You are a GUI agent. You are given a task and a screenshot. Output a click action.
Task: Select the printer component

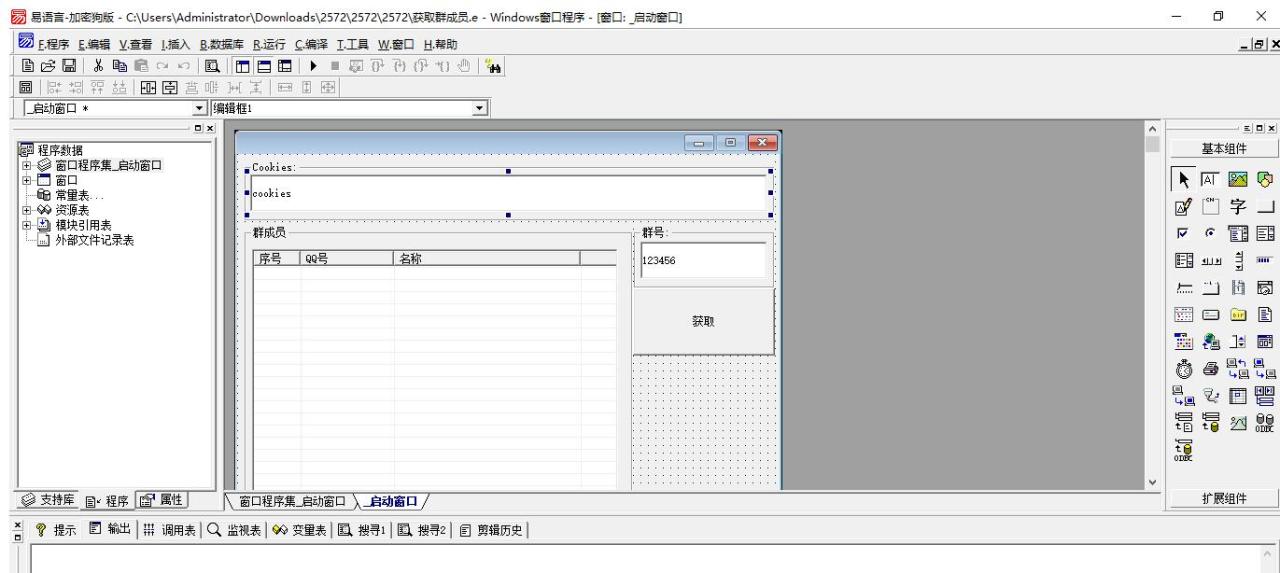click(1211, 370)
